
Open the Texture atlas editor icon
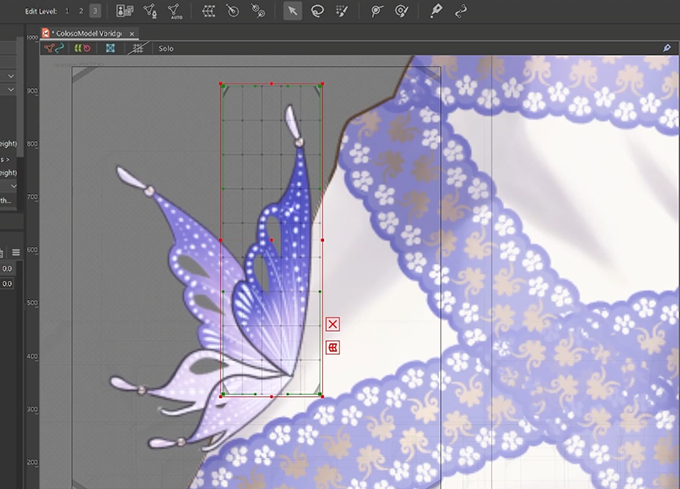125,11
